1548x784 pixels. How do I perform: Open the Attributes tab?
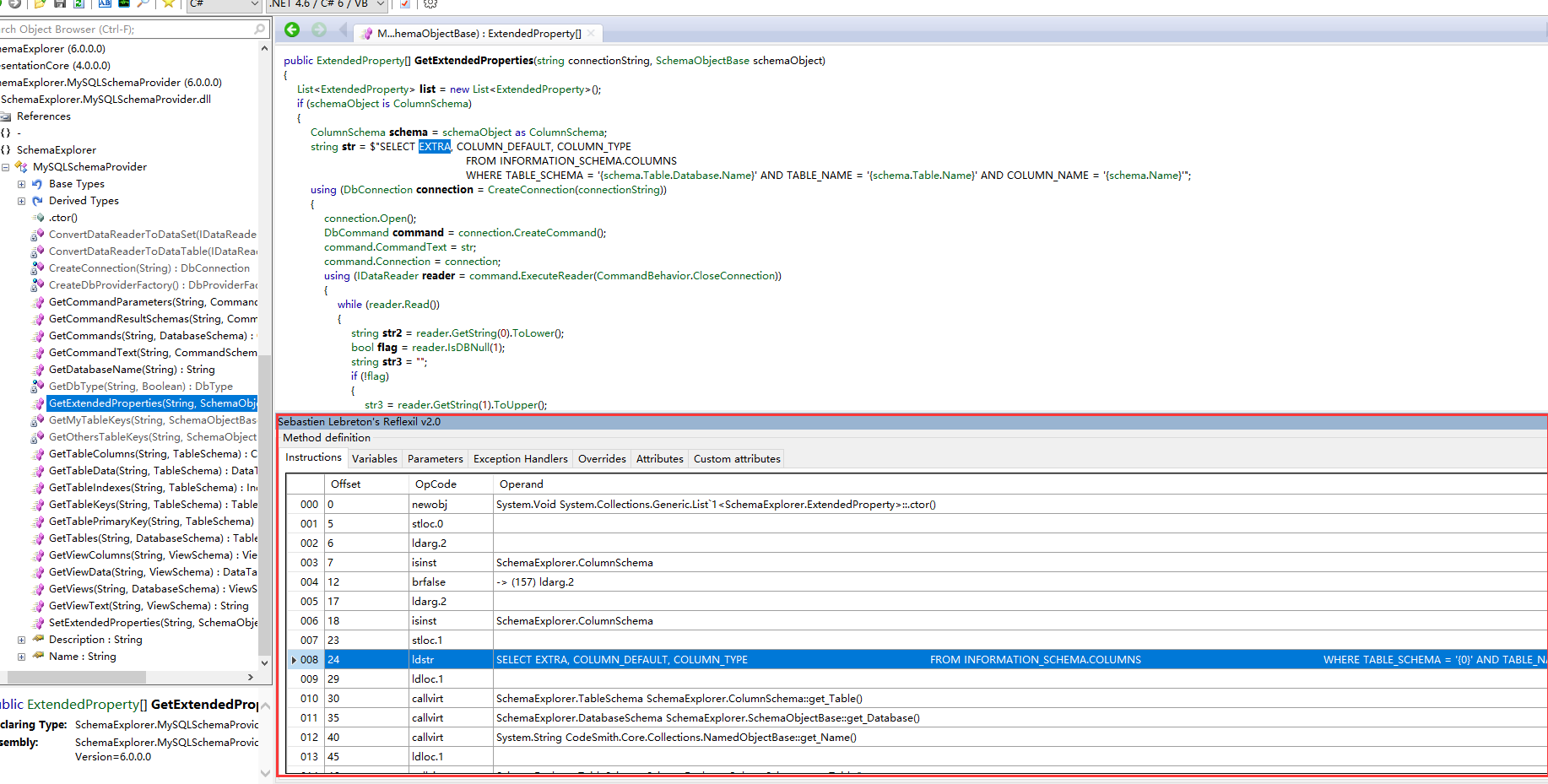tap(659, 459)
